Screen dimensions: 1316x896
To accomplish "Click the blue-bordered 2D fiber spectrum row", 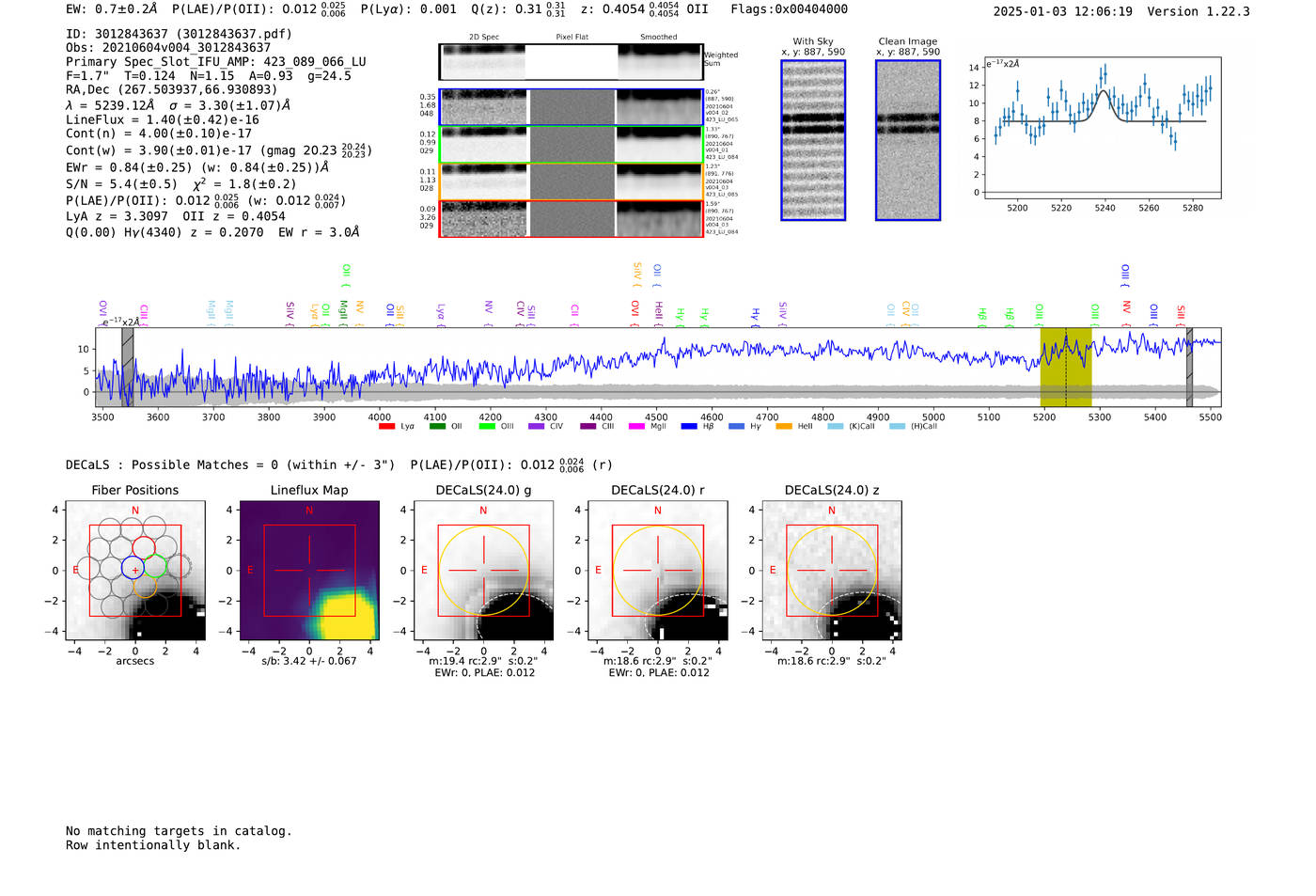I will tap(572, 107).
